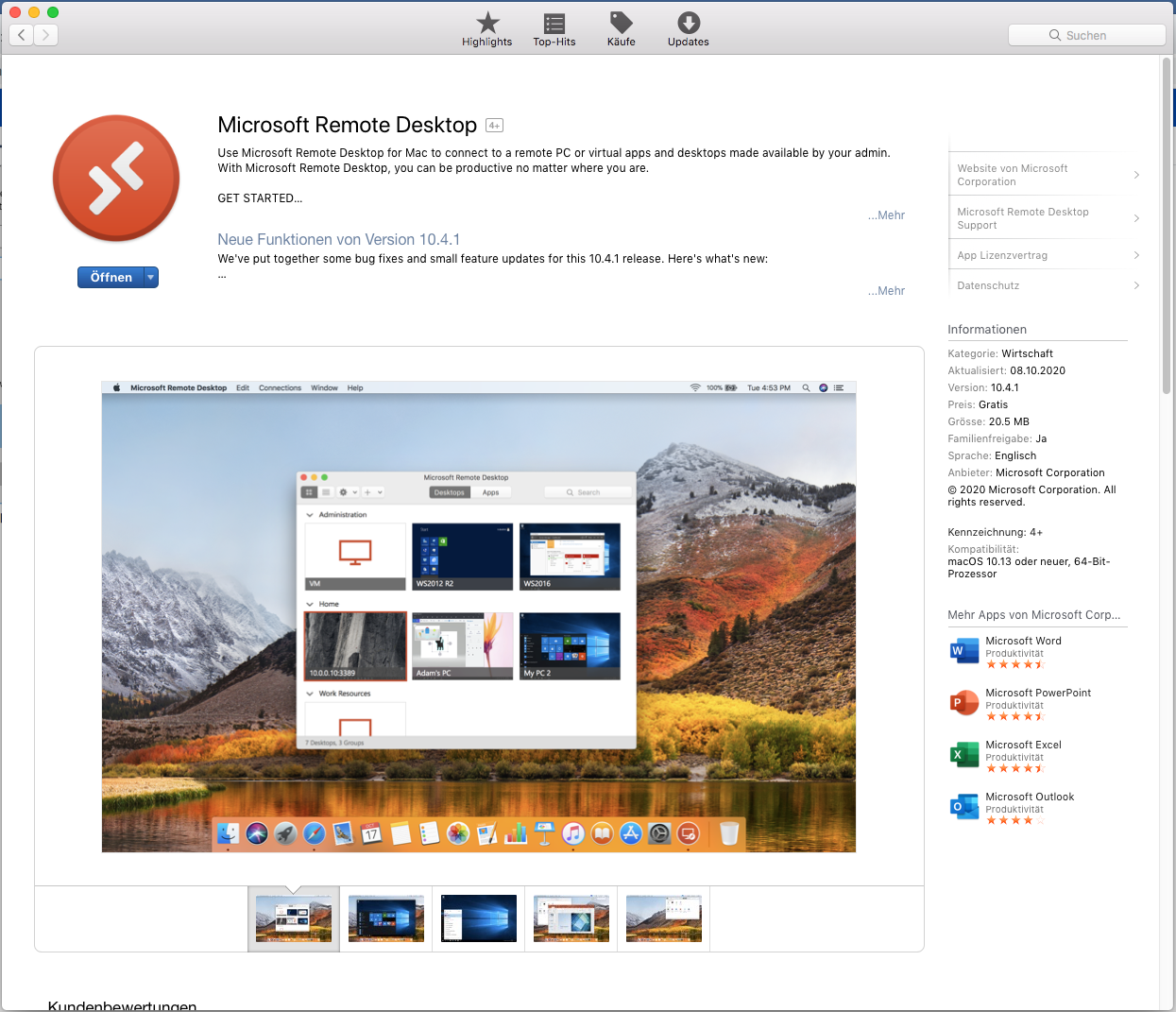Click the vertical scrollbar thumb
Screen dimensions: 1176x1012
[1167, 225]
